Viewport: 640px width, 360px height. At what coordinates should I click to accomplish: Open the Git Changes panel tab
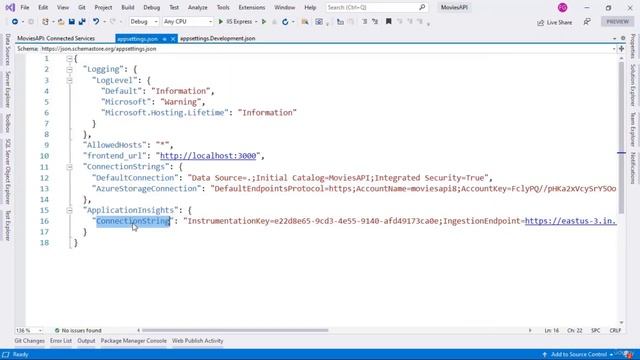(x=29, y=341)
